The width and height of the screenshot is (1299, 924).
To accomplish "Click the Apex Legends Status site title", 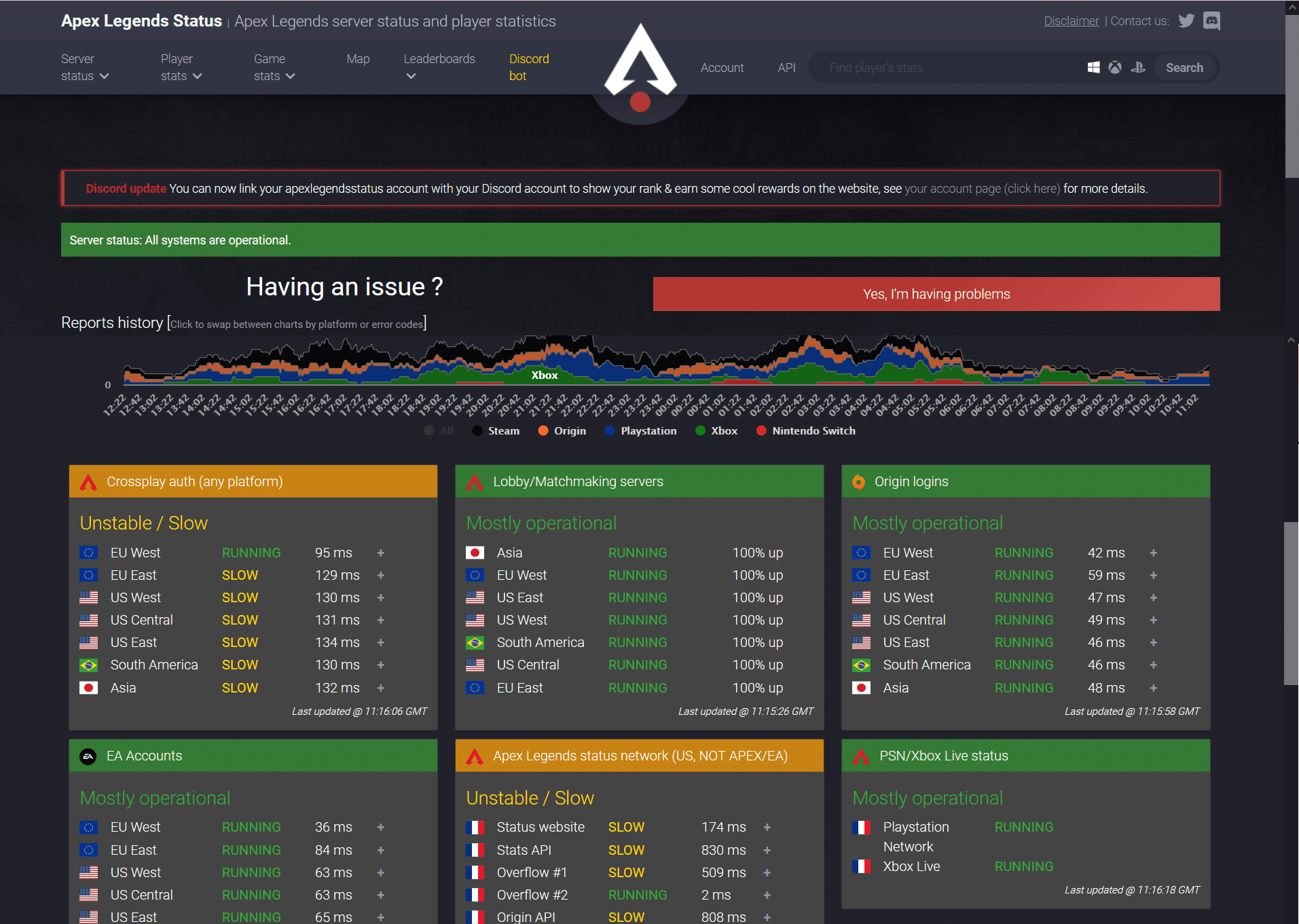I will pos(141,21).
